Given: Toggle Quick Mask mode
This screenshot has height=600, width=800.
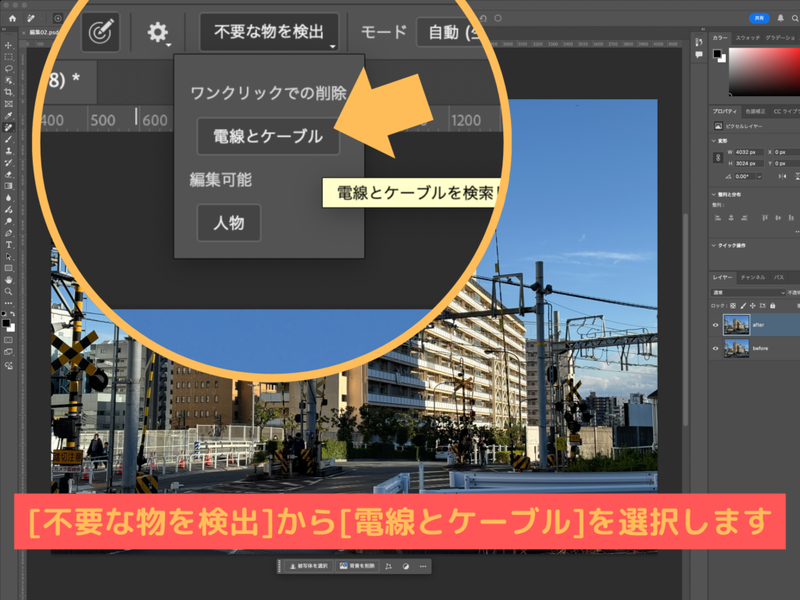Looking at the screenshot, I should (x=8, y=340).
